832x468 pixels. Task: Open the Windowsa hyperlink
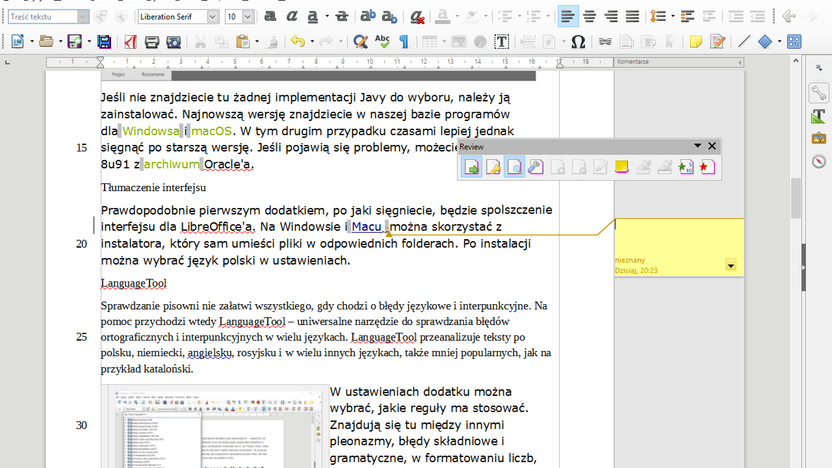pos(151,131)
